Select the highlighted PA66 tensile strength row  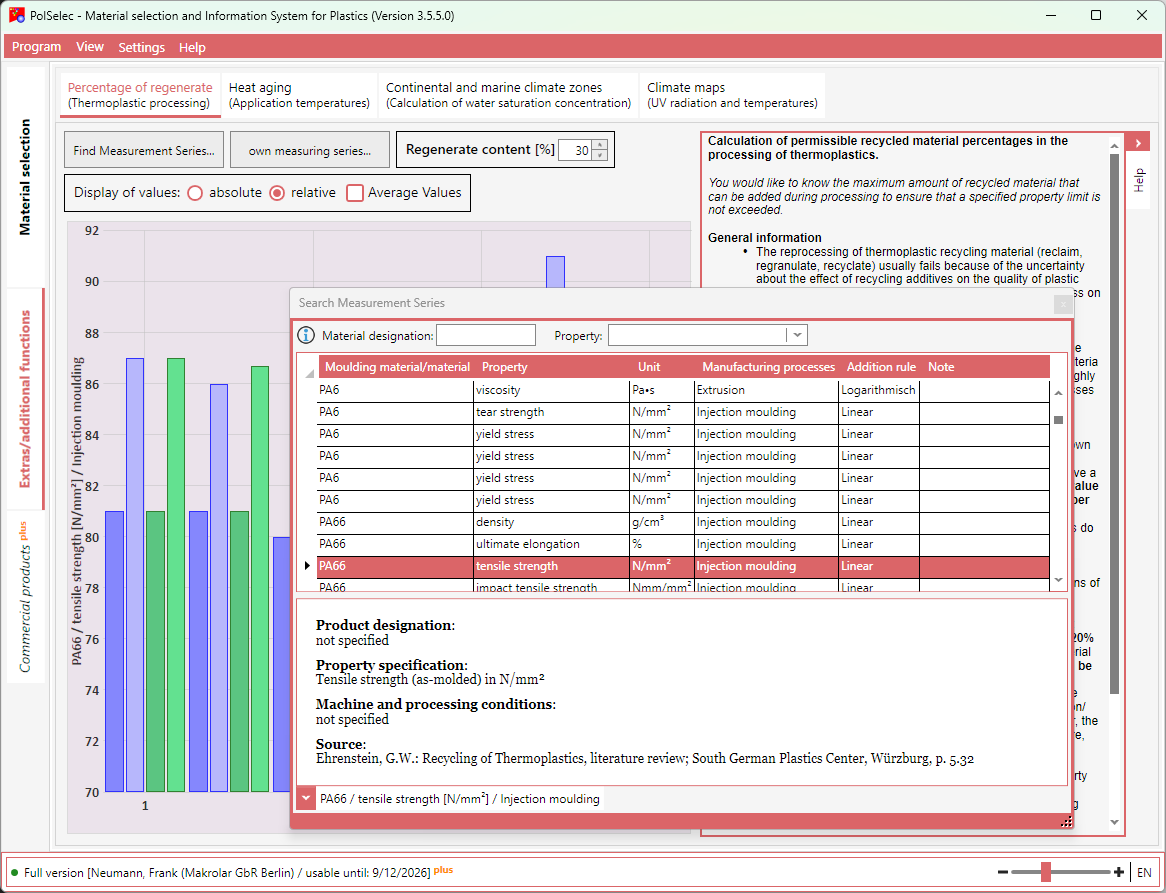point(683,566)
